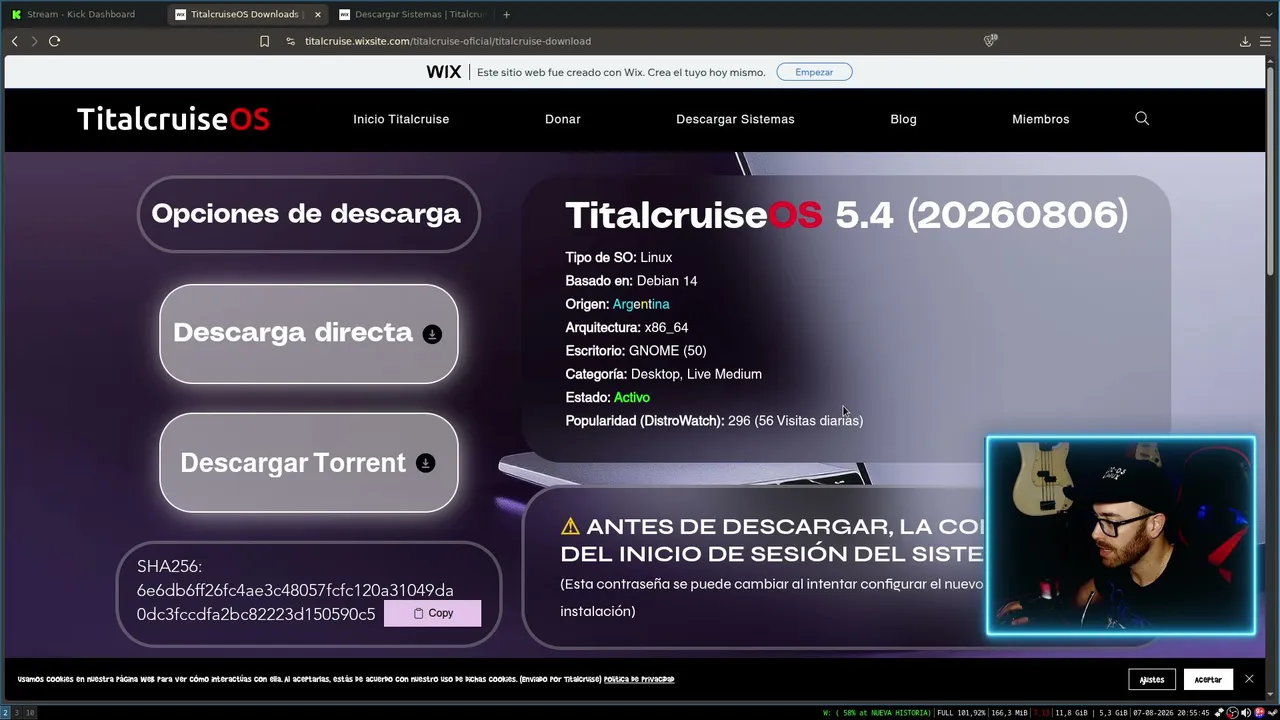1280x720 pixels.
Task: Open the browser downloads icon
Action: (1245, 41)
